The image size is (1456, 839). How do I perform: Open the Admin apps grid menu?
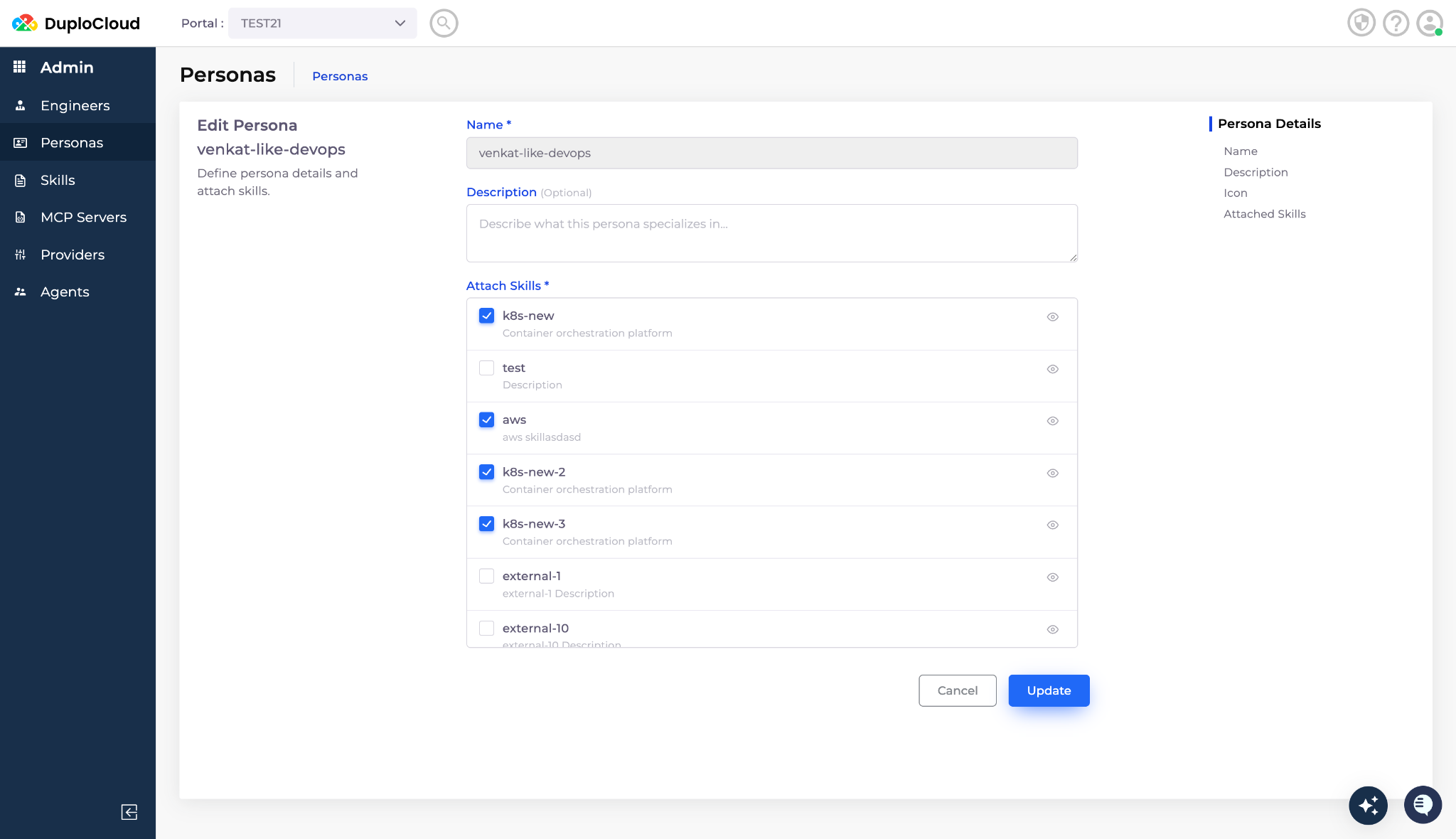[20, 67]
